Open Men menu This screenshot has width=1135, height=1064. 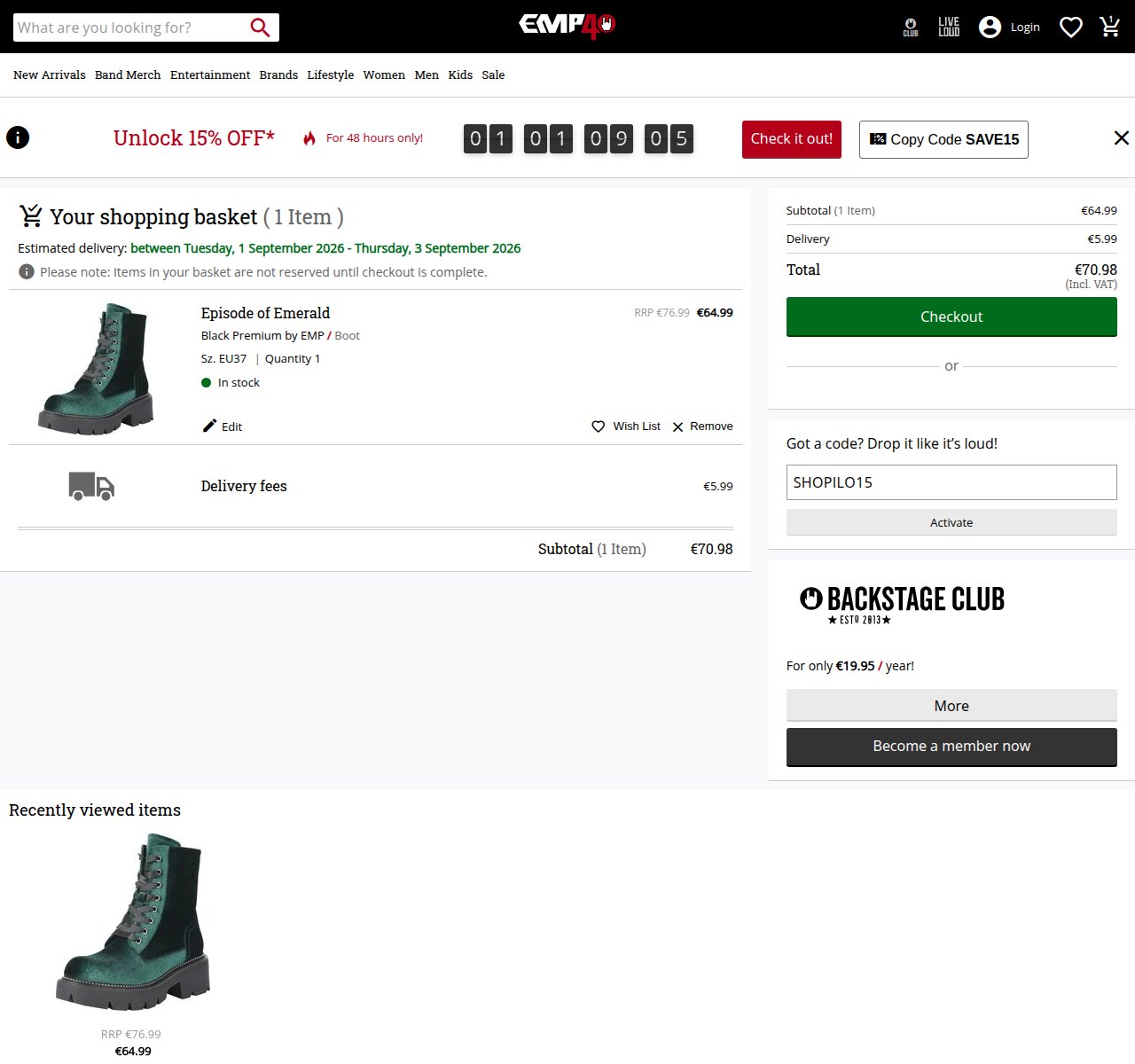(x=427, y=75)
